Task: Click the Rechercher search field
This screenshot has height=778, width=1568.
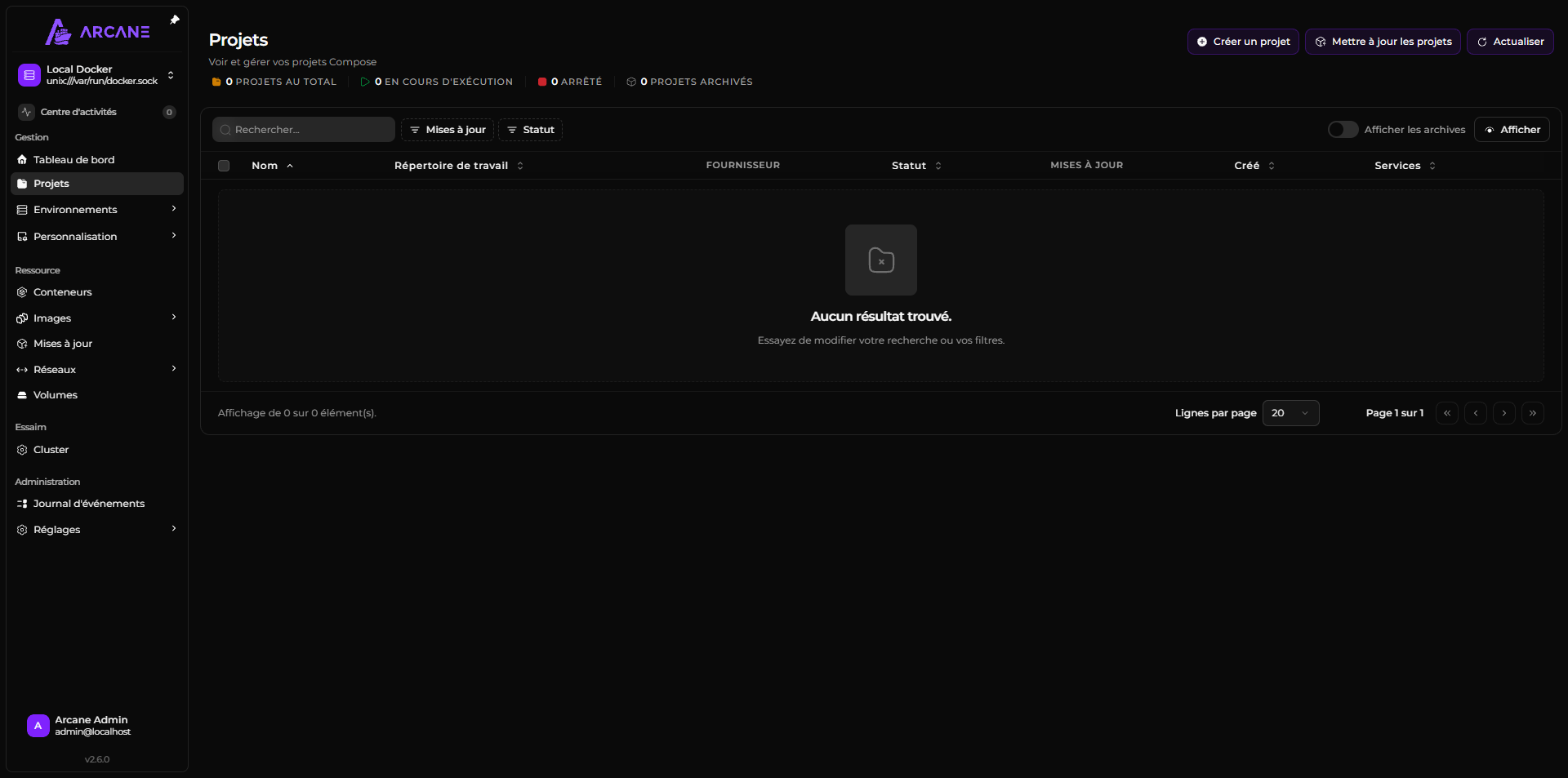Action: (x=304, y=130)
